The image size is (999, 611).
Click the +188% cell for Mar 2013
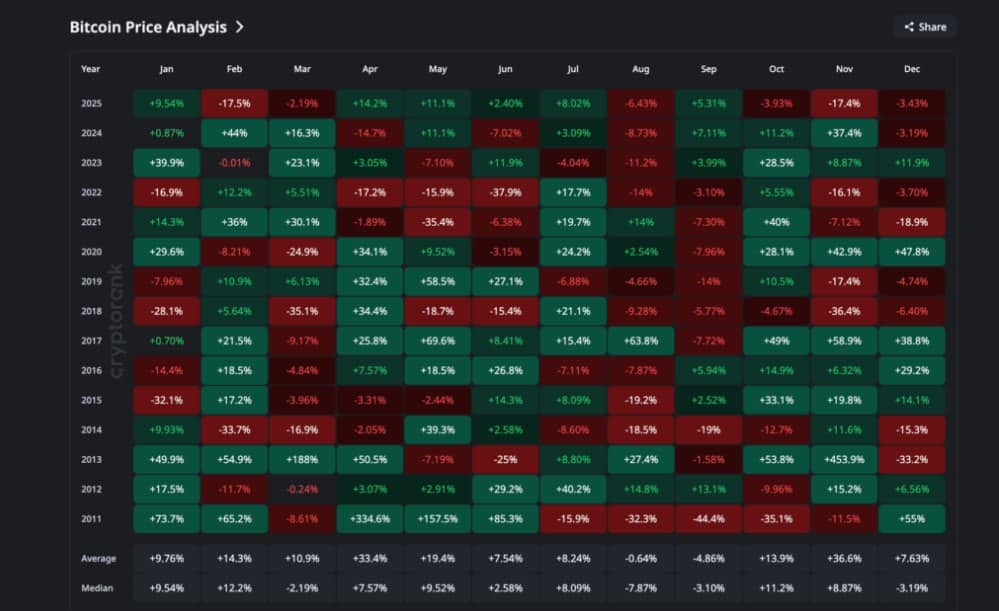[302, 460]
